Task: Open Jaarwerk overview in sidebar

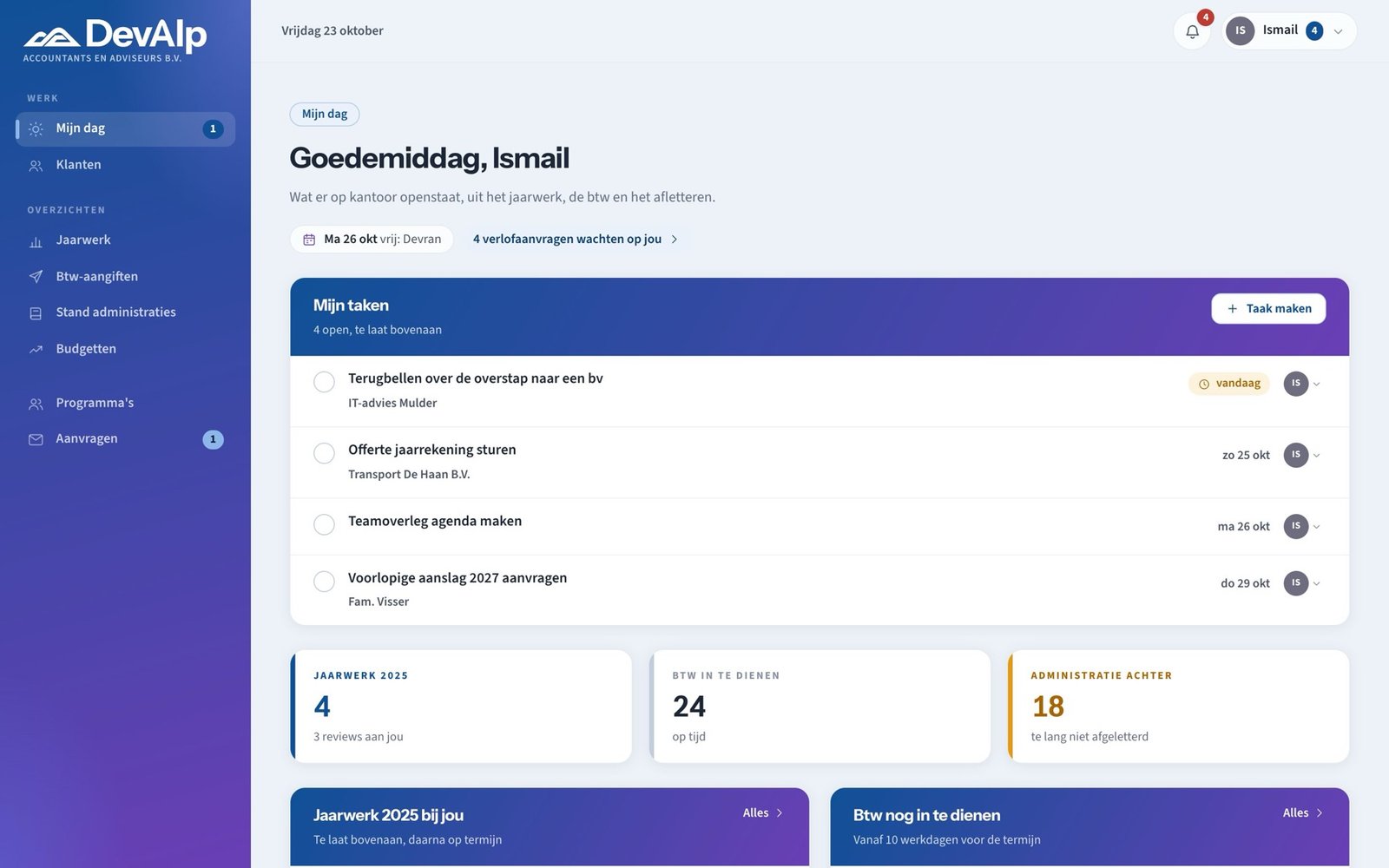Action: 125,240
